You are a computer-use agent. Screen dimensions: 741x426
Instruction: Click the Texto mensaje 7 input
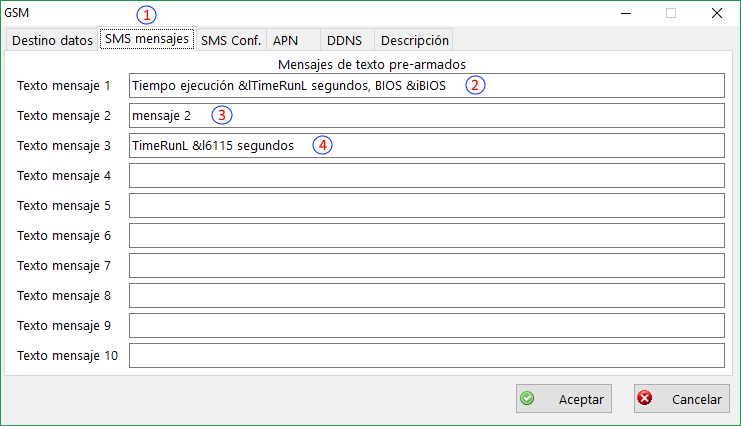click(426, 266)
